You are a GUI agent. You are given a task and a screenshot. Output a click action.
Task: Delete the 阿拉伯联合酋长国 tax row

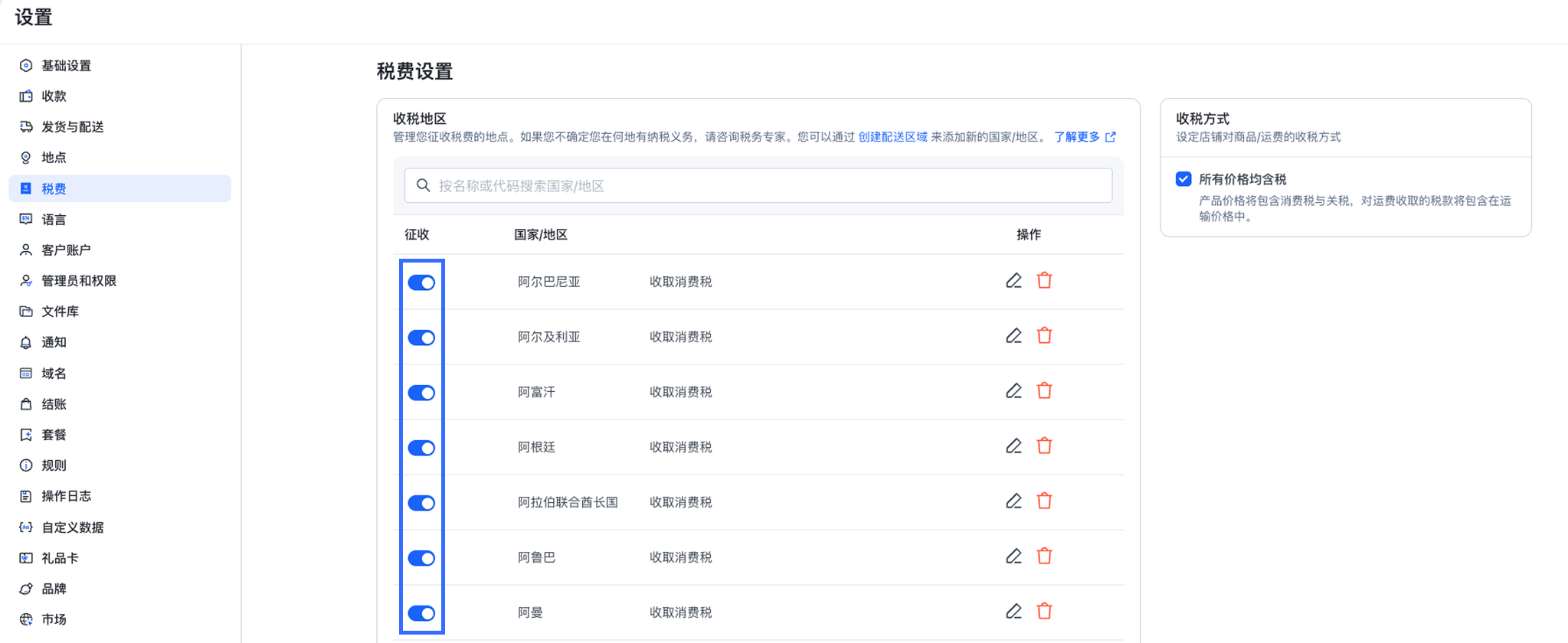tap(1044, 501)
